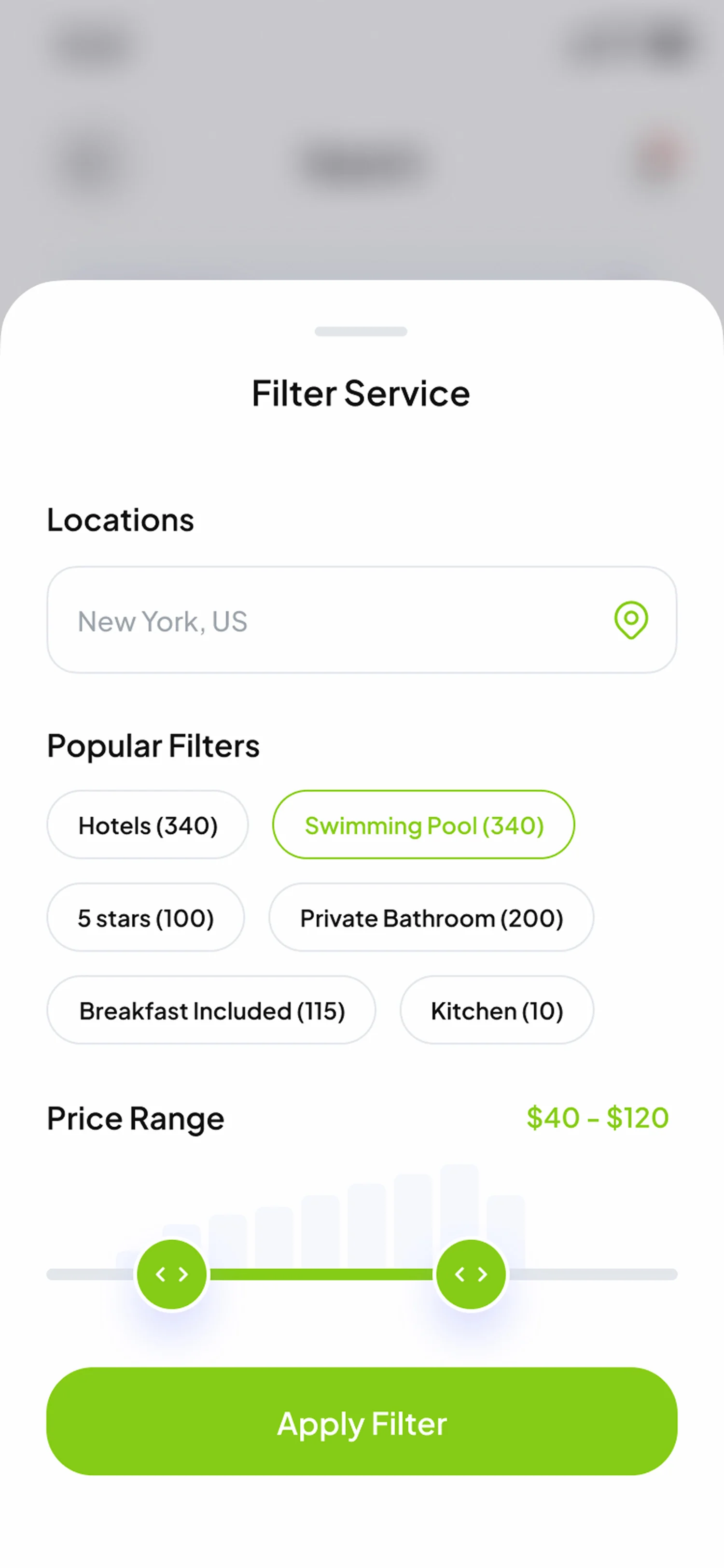The image size is (724, 1568).
Task: Deselect the Swimming Pool (340) filter
Action: (423, 825)
